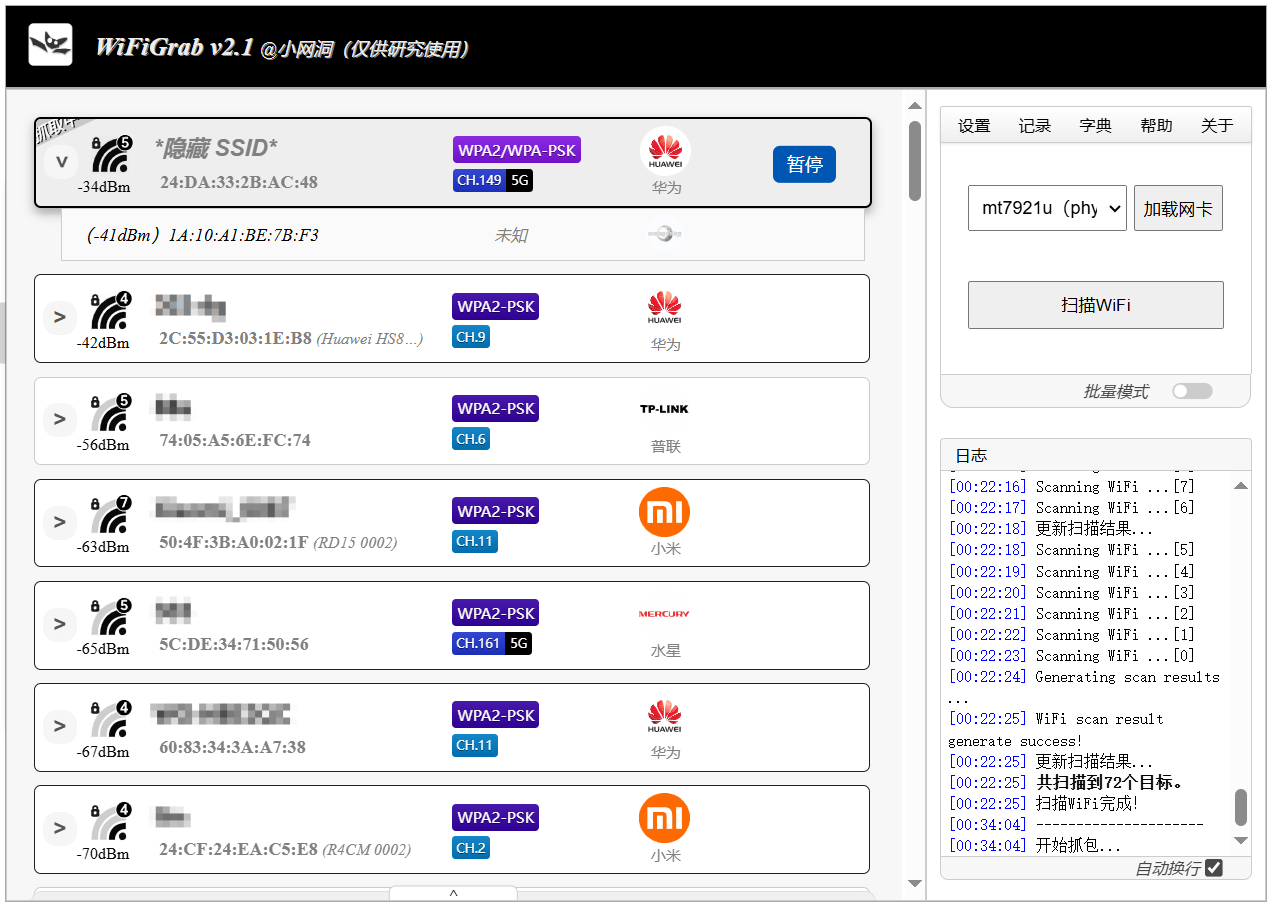Expand the 50:4F:3B:A0:02:1F network row
Screen dimensions: 1275x908
click(60, 522)
